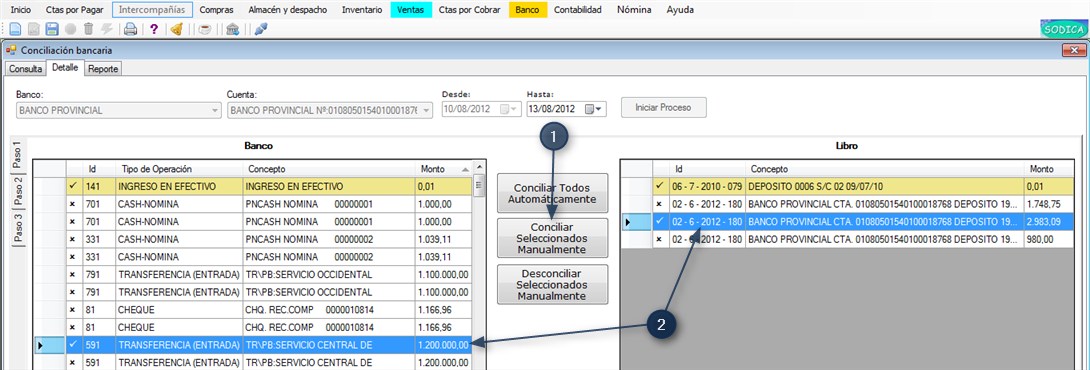Open the Banco menu in menu bar
The width and height of the screenshot is (1090, 370).
pos(528,10)
